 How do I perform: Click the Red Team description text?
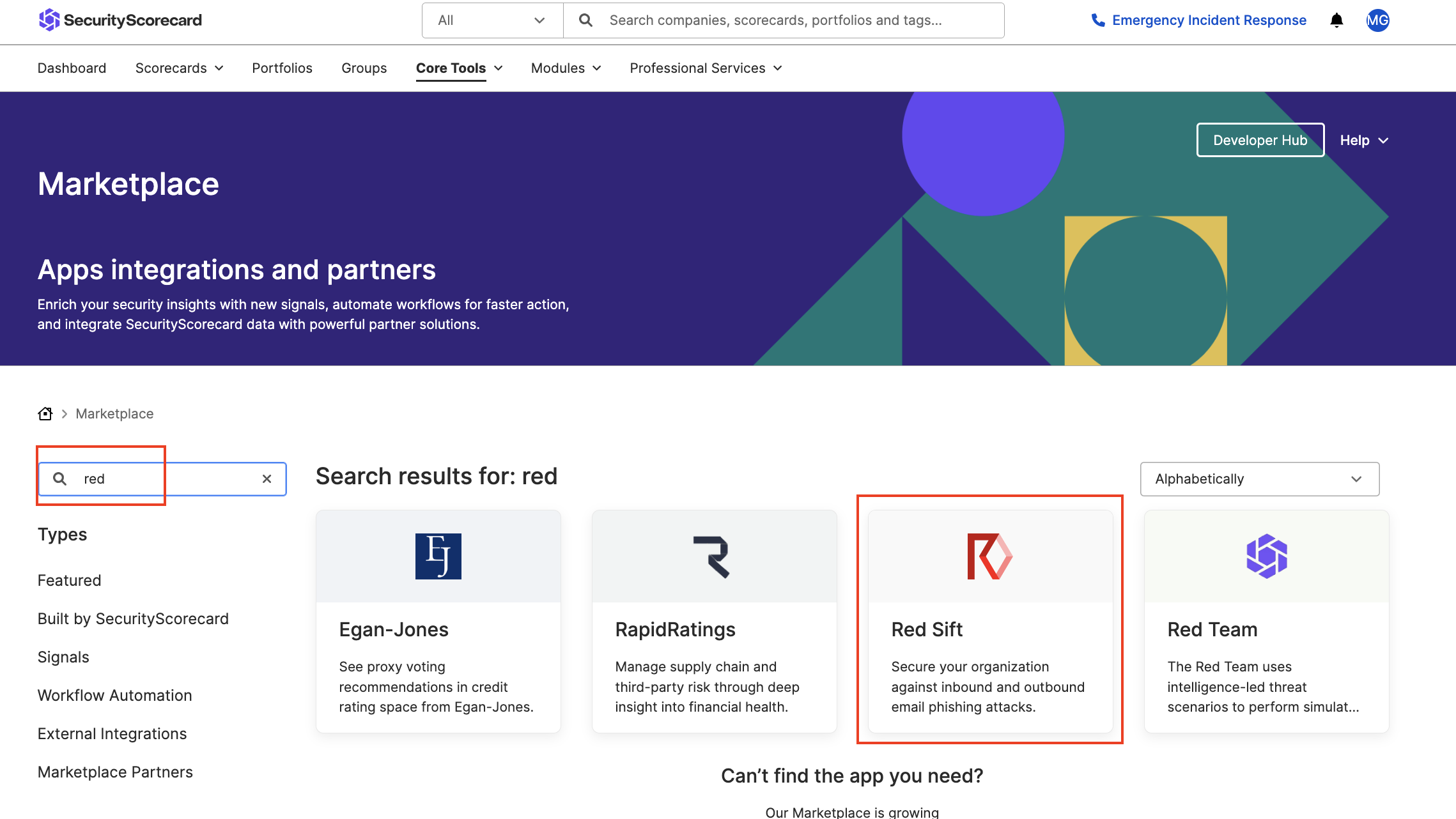[1263, 687]
